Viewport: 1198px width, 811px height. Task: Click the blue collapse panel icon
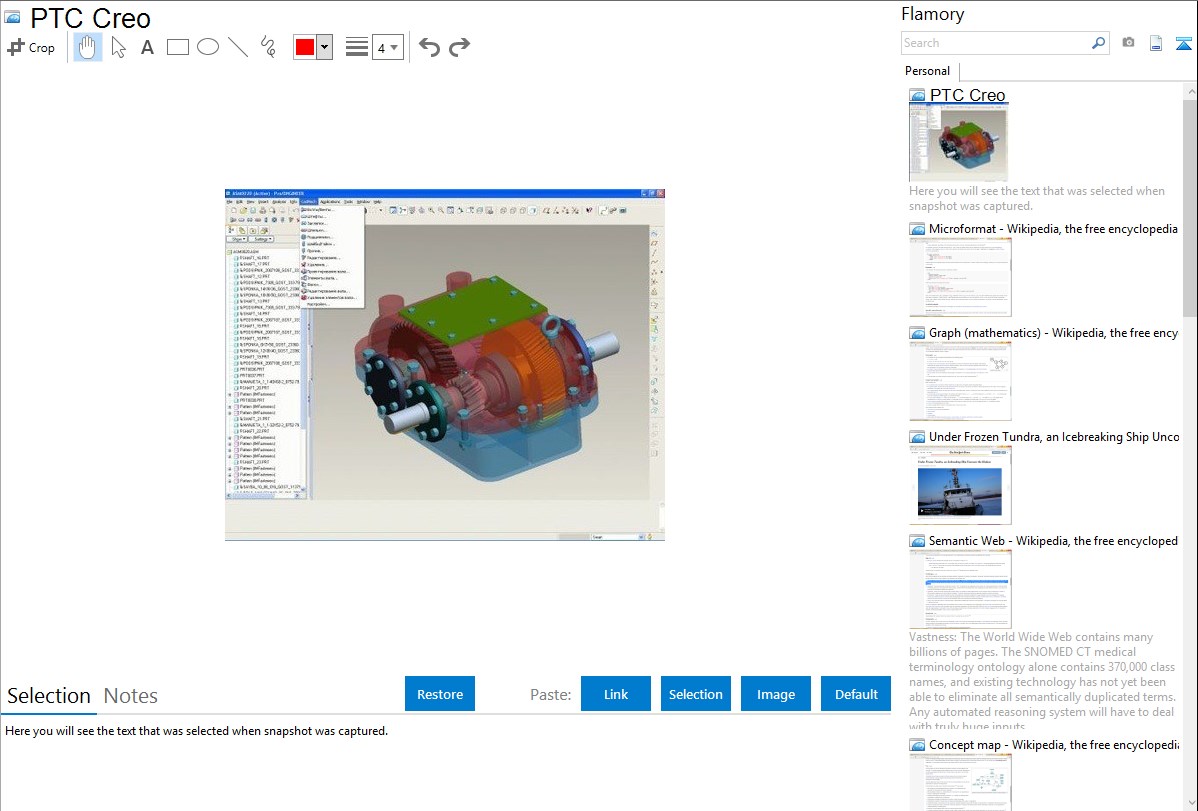[1183, 43]
